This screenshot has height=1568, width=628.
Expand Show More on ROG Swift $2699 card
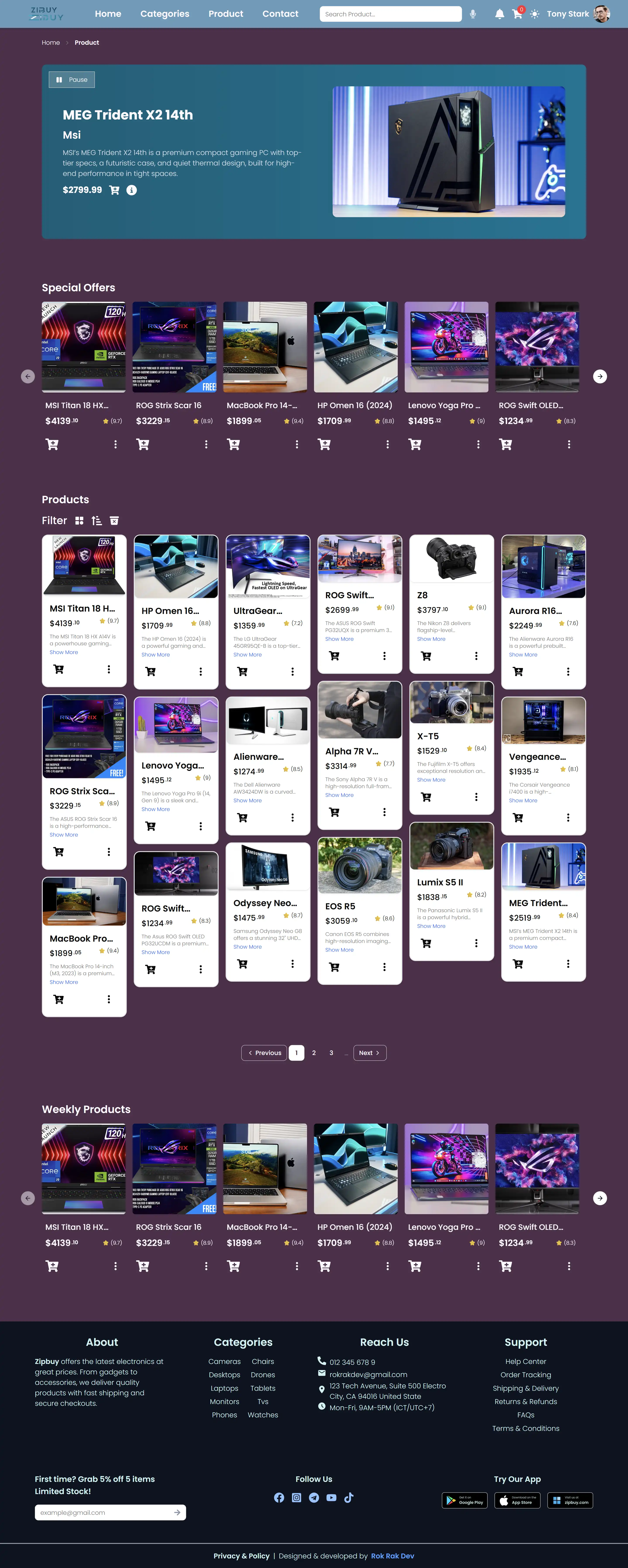click(x=340, y=639)
